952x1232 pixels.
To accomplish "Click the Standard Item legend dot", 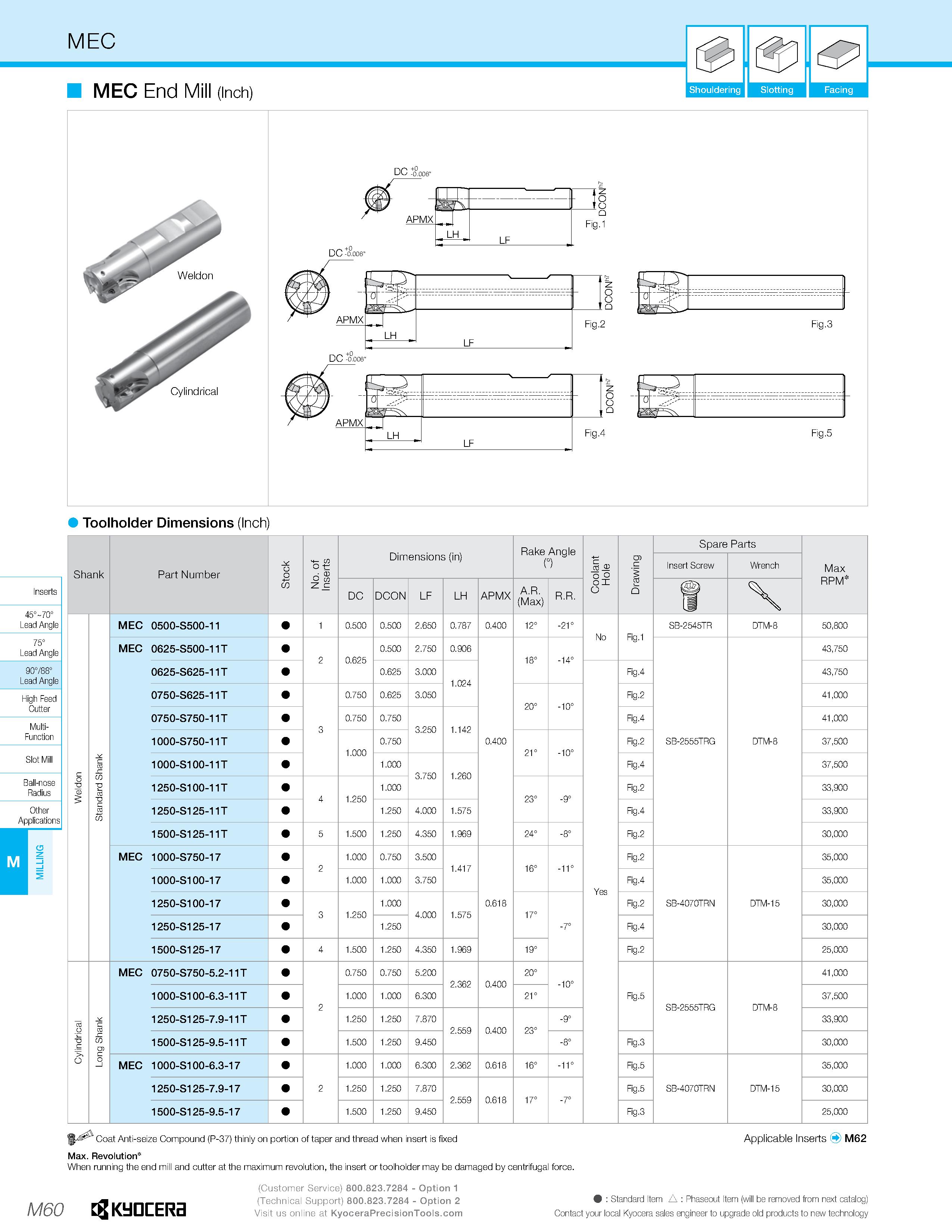I will 597,1199.
